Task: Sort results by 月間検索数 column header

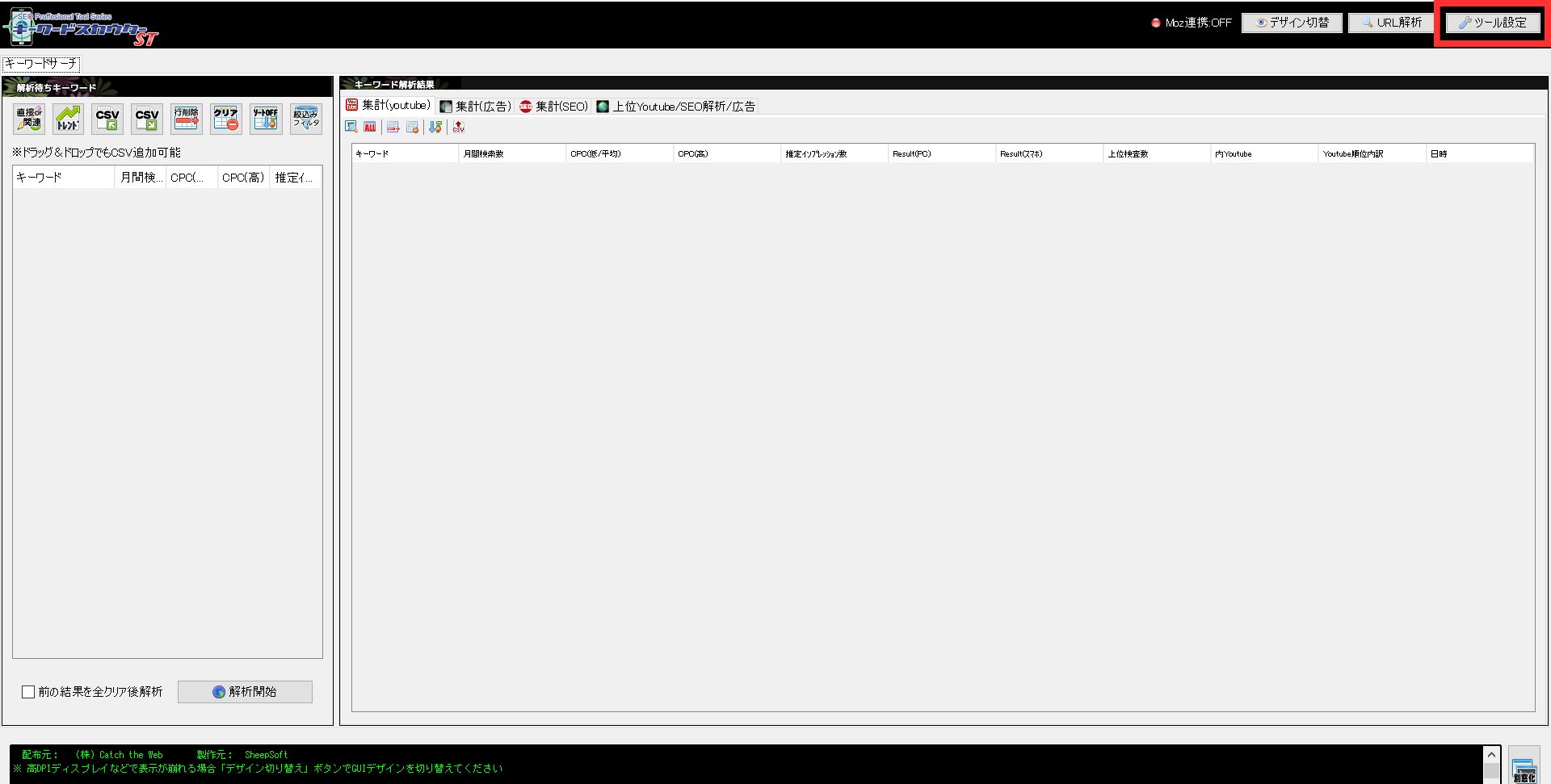Action: 511,153
